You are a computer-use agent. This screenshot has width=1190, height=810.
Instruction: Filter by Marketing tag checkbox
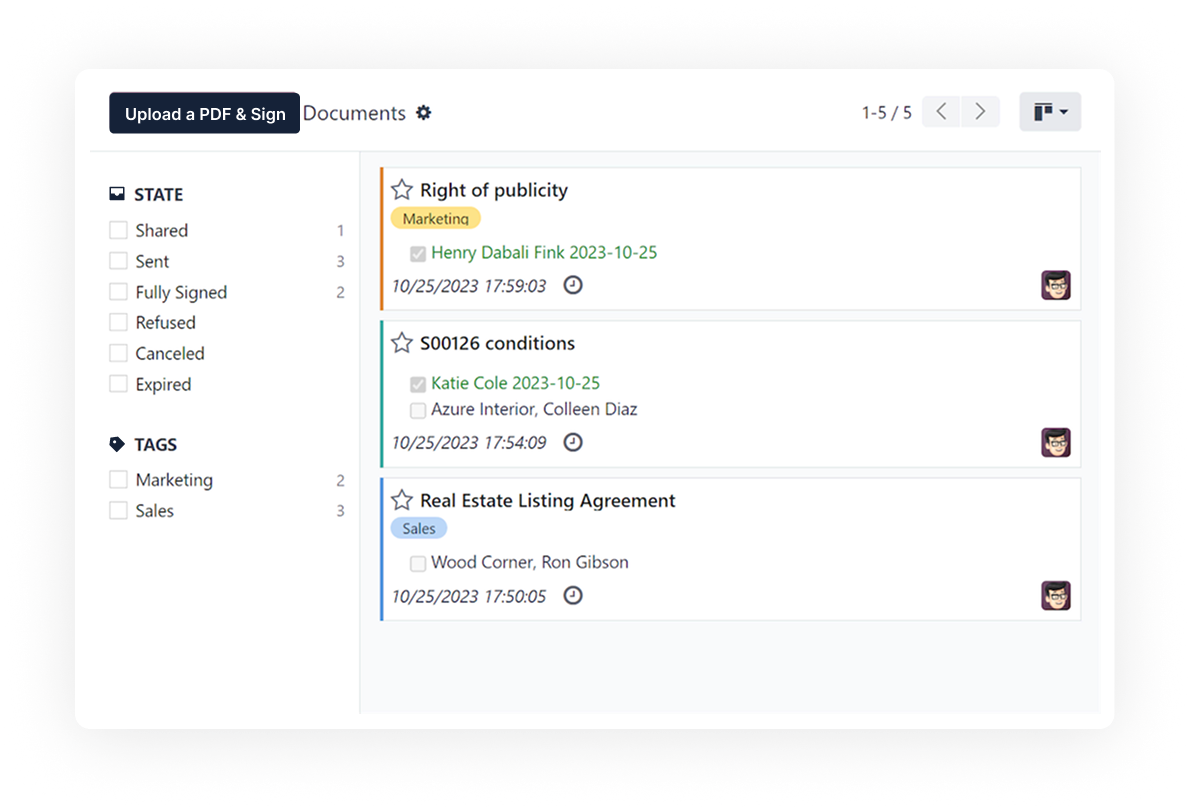coord(118,480)
